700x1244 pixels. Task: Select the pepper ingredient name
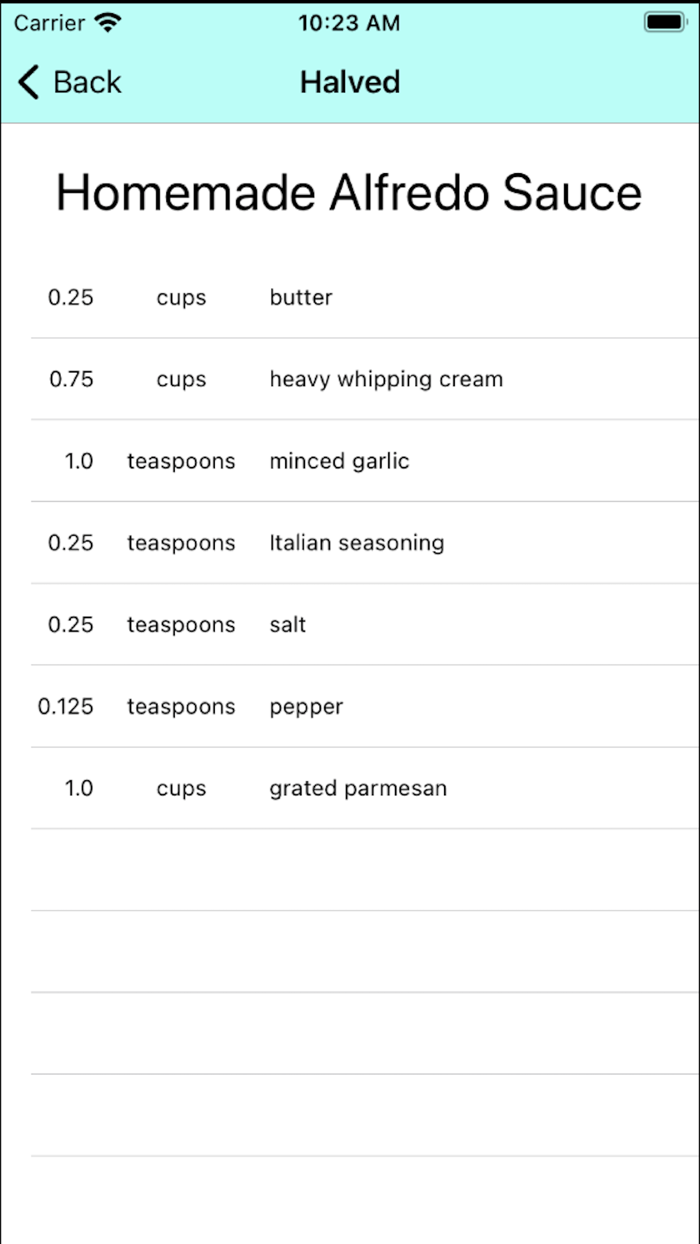coord(306,707)
